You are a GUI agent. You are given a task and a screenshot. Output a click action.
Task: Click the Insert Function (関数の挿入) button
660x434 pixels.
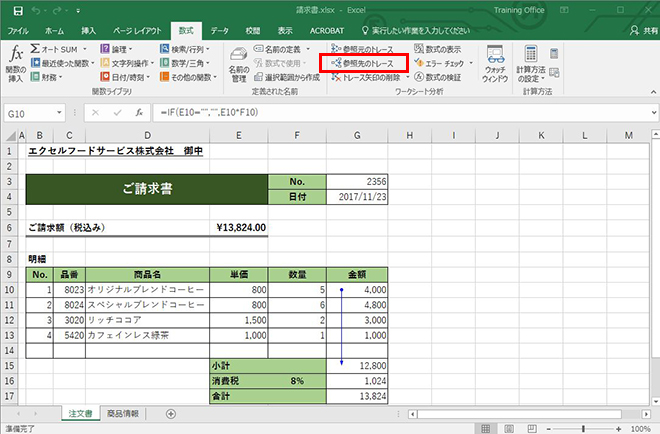(15, 65)
